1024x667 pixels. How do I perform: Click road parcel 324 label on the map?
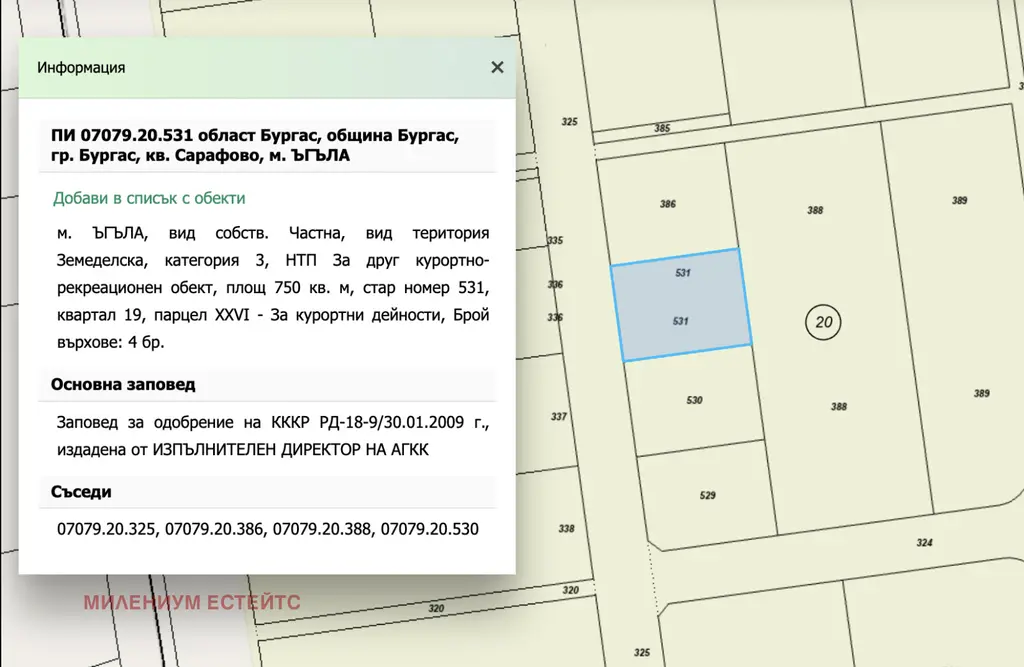pyautogui.click(x=923, y=543)
